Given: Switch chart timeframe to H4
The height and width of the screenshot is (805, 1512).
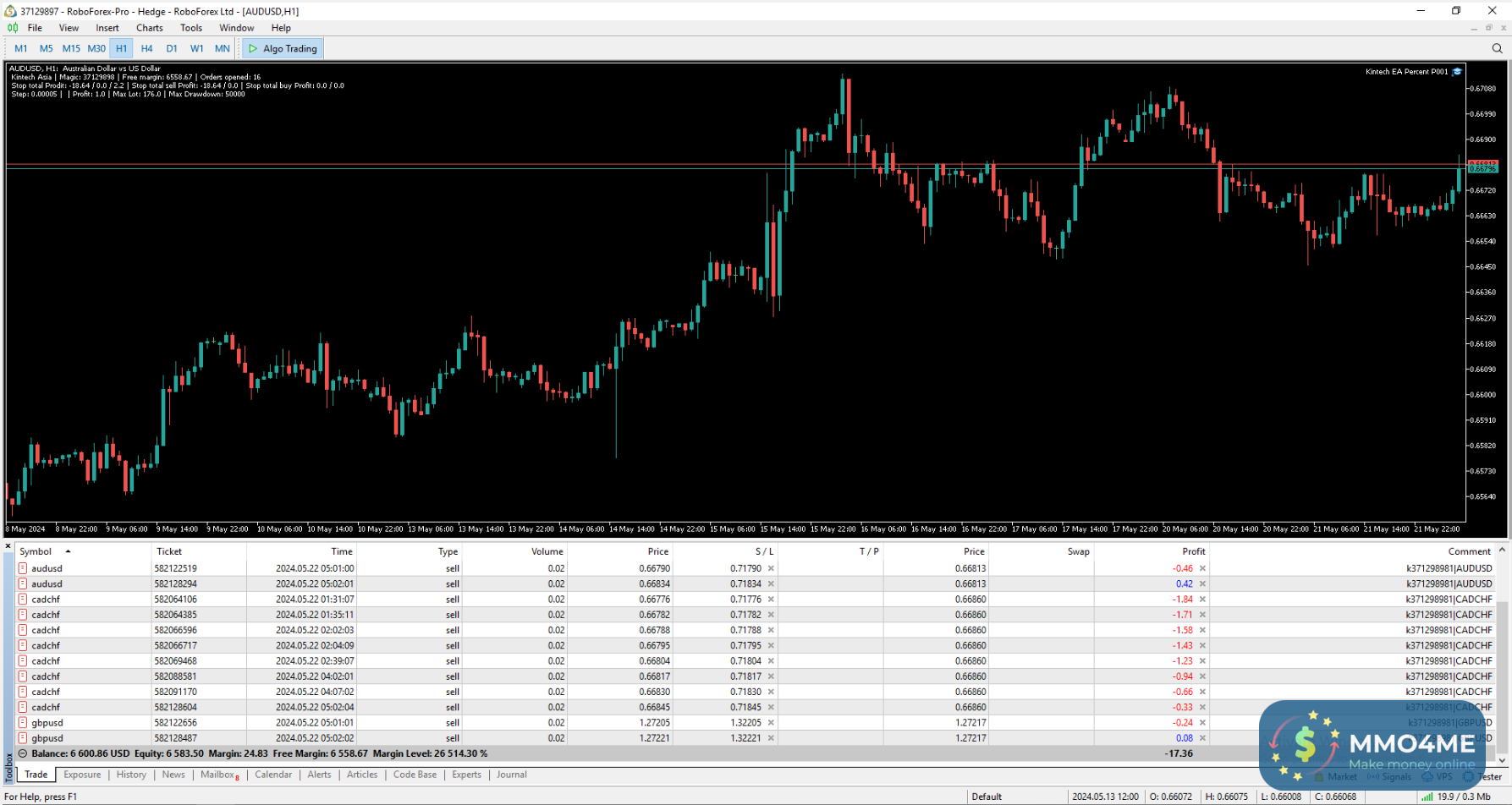Looking at the screenshot, I should point(146,48).
